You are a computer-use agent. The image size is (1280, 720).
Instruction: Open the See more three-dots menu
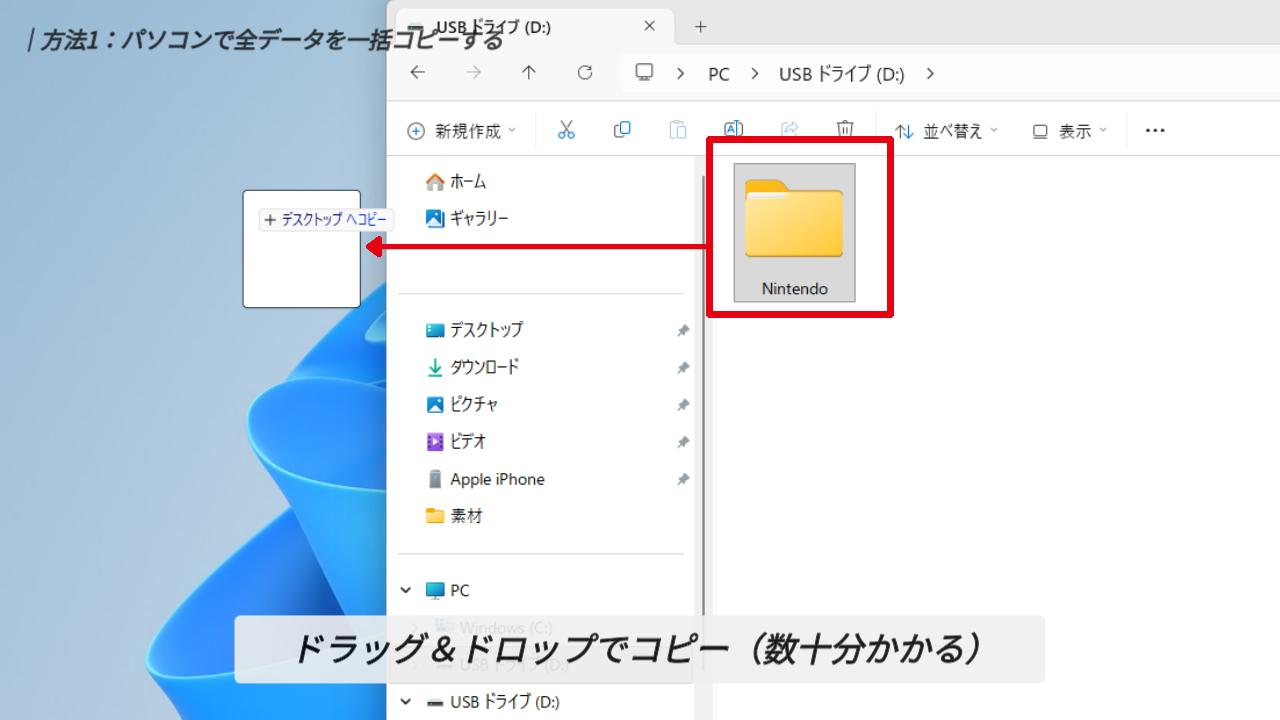1155,130
